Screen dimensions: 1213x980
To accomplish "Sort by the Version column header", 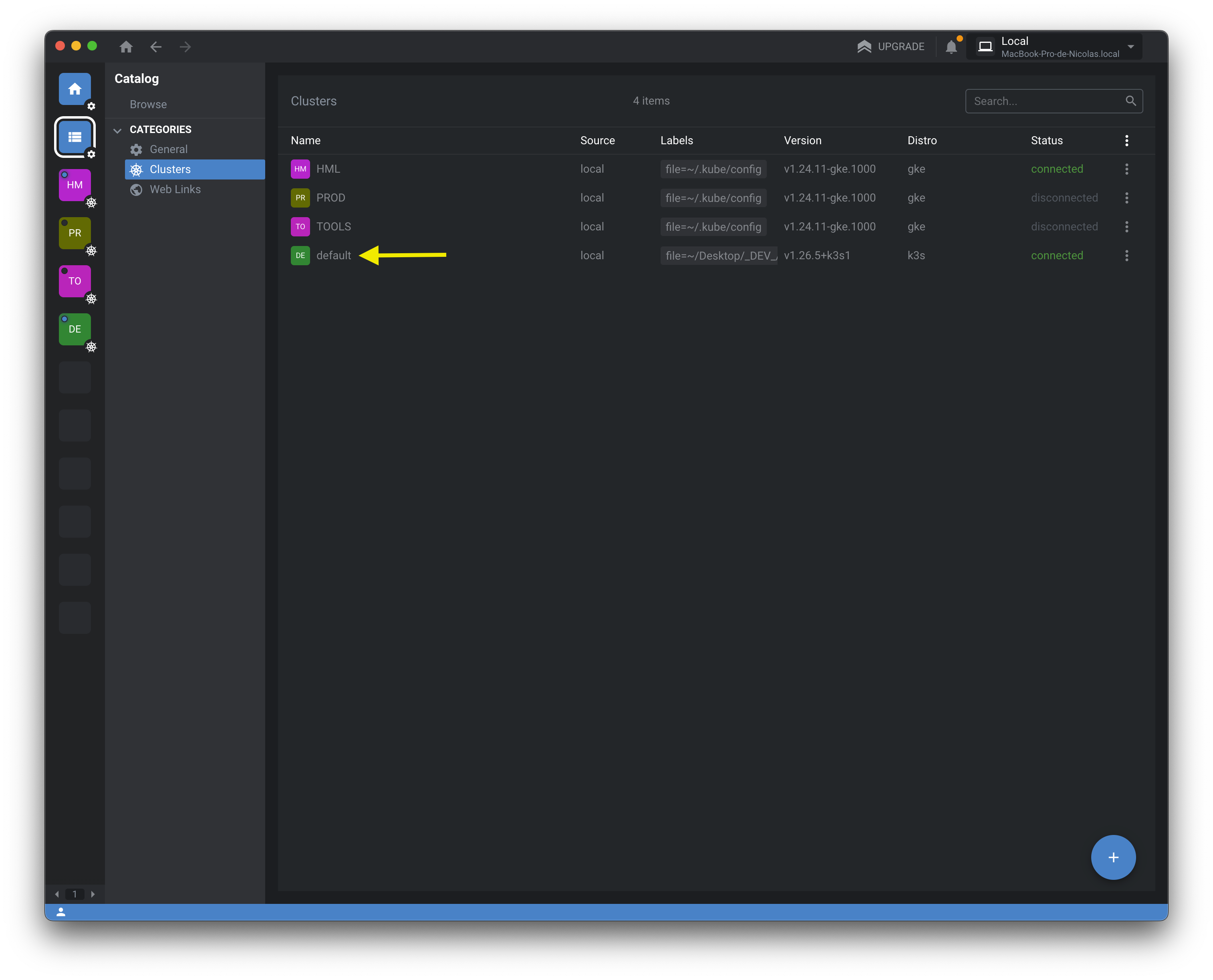I will point(803,141).
